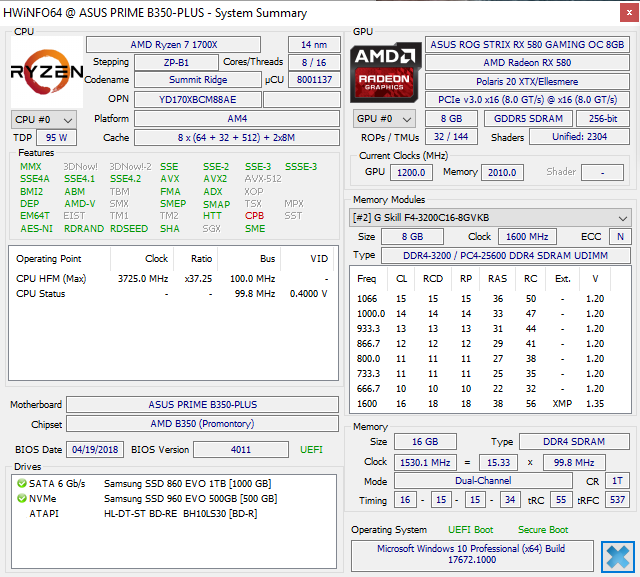Click the 16 GB memory size field
The height and width of the screenshot is (577, 640).
[x=425, y=442]
